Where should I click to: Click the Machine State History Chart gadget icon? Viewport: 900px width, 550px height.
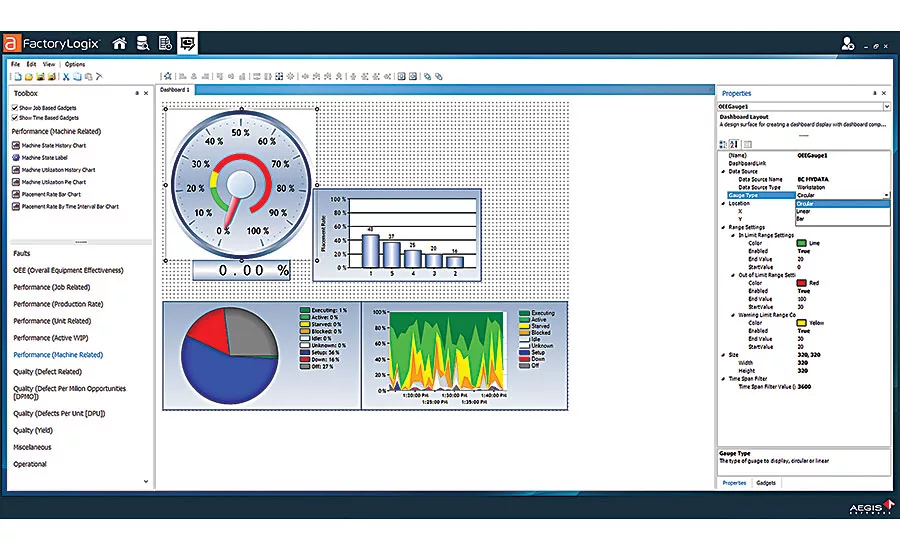point(16,145)
